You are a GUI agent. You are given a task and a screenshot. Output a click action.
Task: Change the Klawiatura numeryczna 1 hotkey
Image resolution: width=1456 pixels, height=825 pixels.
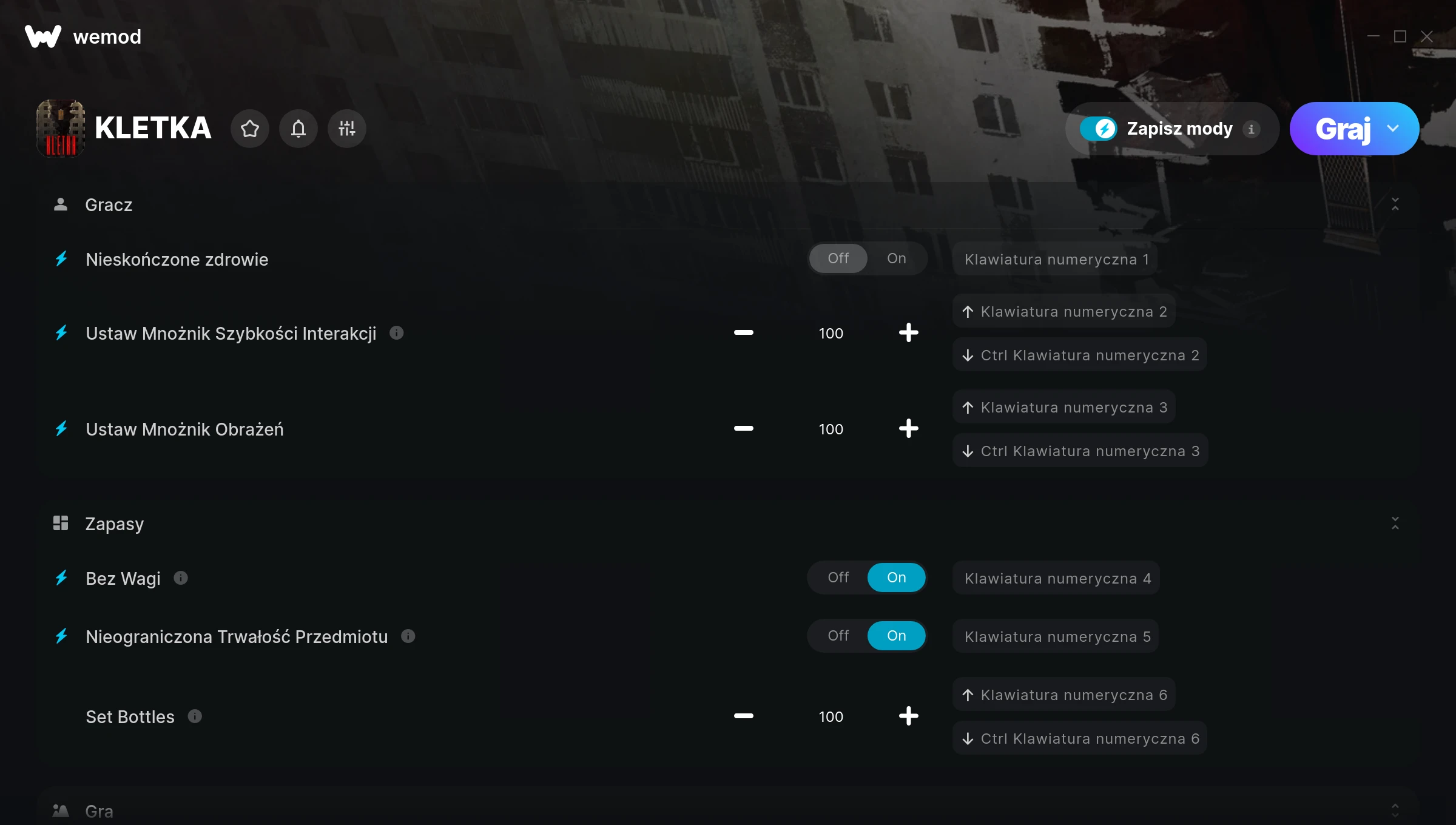[1056, 260]
